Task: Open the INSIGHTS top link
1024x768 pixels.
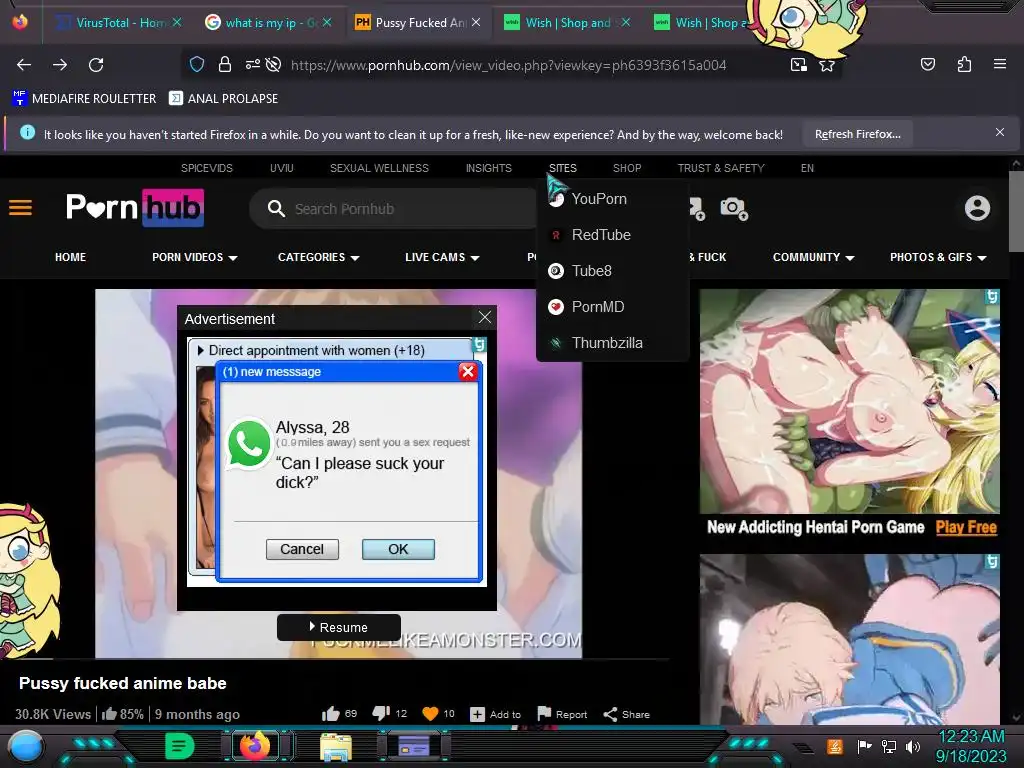Action: [x=488, y=168]
